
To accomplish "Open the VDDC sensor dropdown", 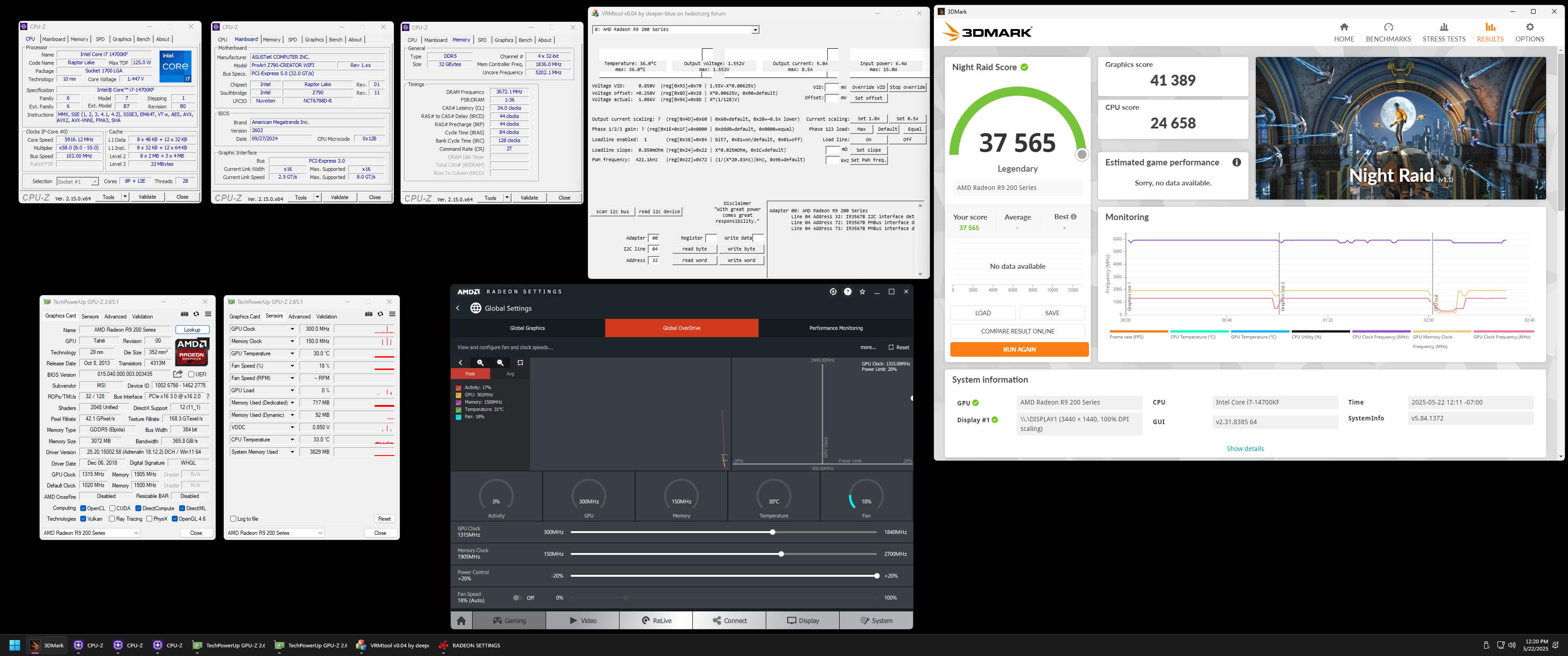I will 292,427.
